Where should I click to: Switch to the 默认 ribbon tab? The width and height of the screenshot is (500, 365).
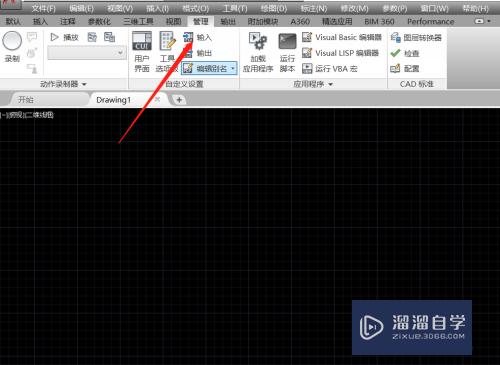[13, 22]
